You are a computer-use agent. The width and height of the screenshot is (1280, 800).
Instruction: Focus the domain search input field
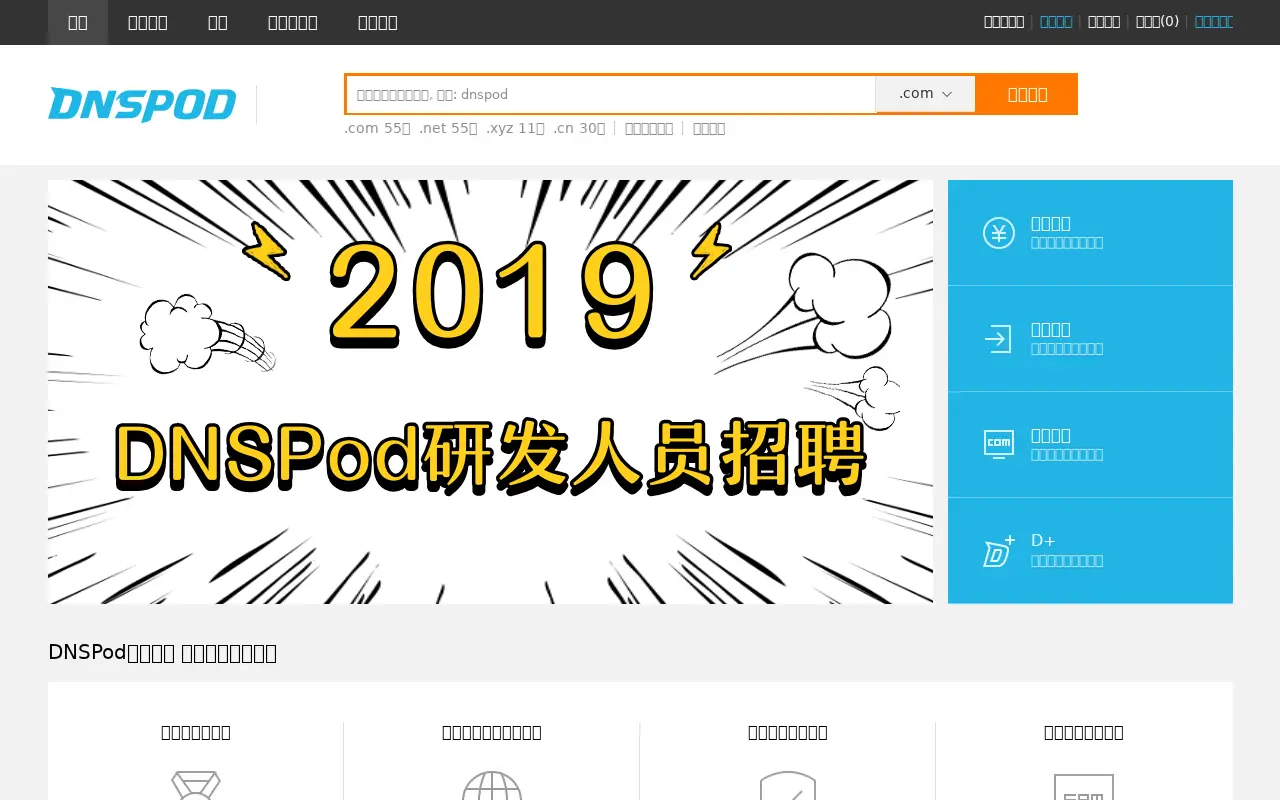[611, 94]
